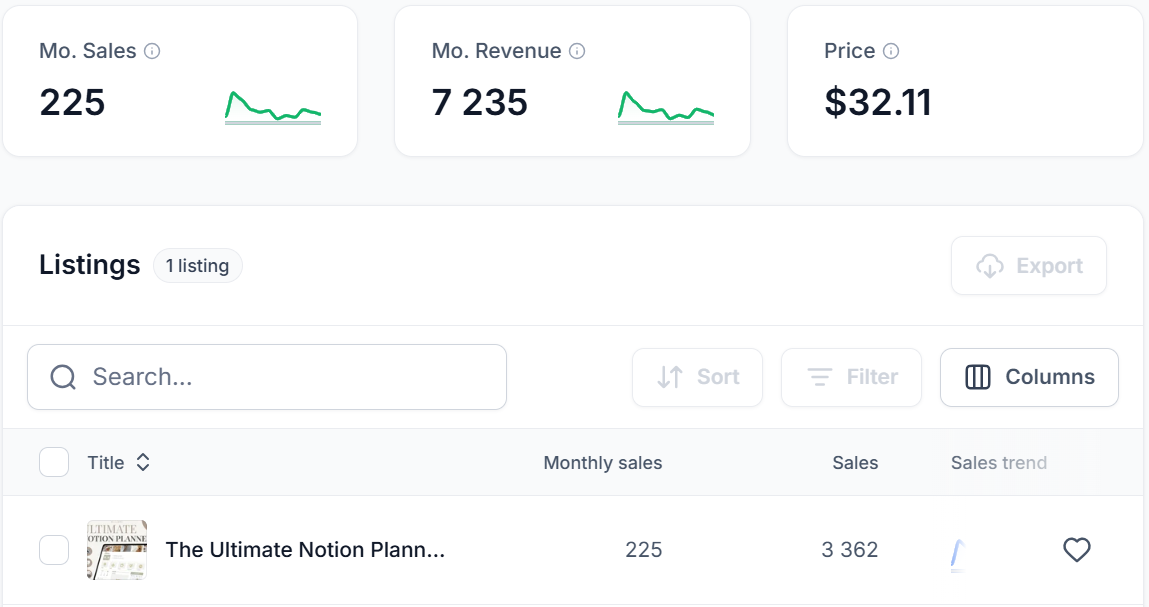The height and width of the screenshot is (607, 1149).
Task: Click the info icon next to Mo. Revenue
Action: pyautogui.click(x=577, y=51)
